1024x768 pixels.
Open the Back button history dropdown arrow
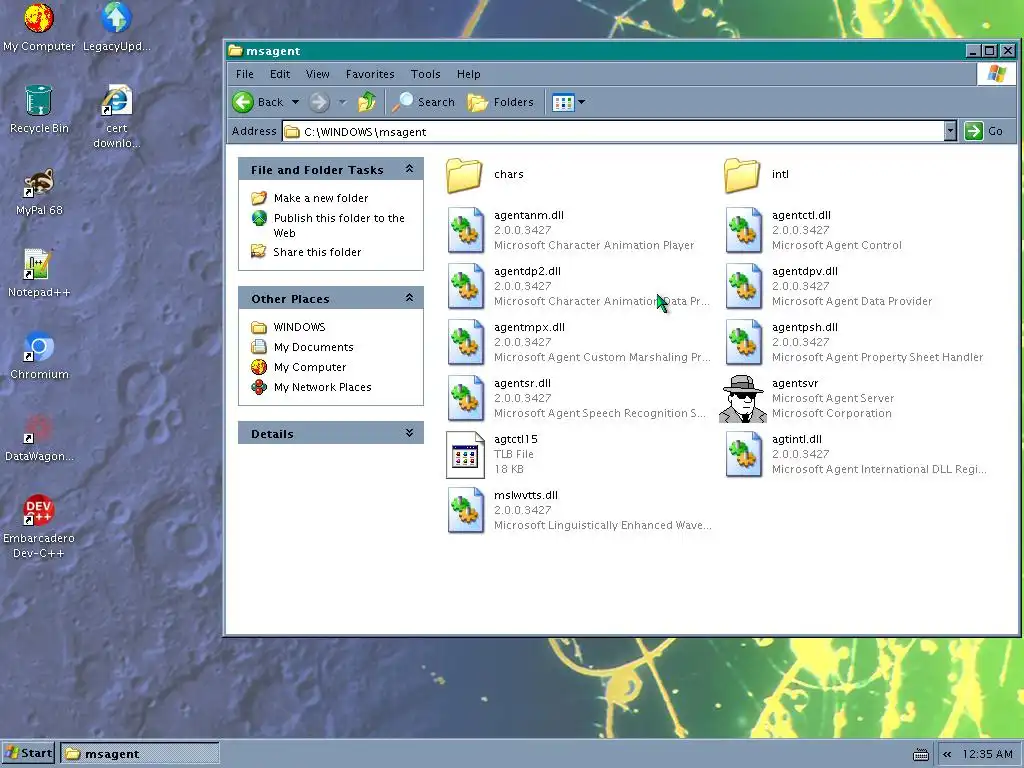(x=295, y=102)
